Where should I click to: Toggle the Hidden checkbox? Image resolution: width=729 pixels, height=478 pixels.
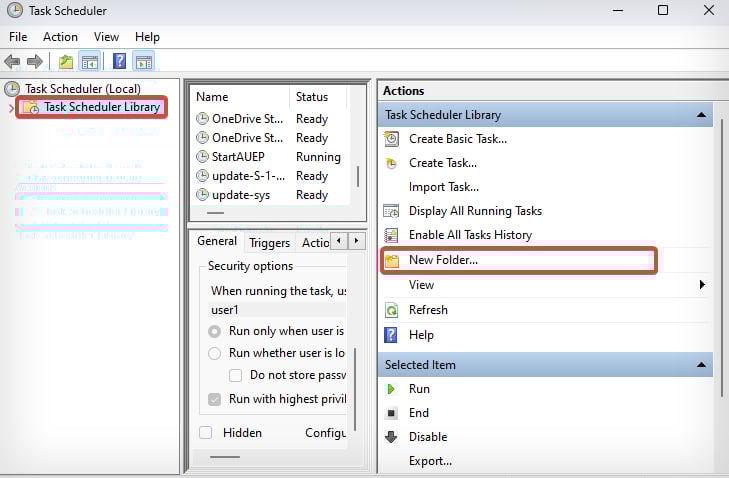click(x=205, y=433)
